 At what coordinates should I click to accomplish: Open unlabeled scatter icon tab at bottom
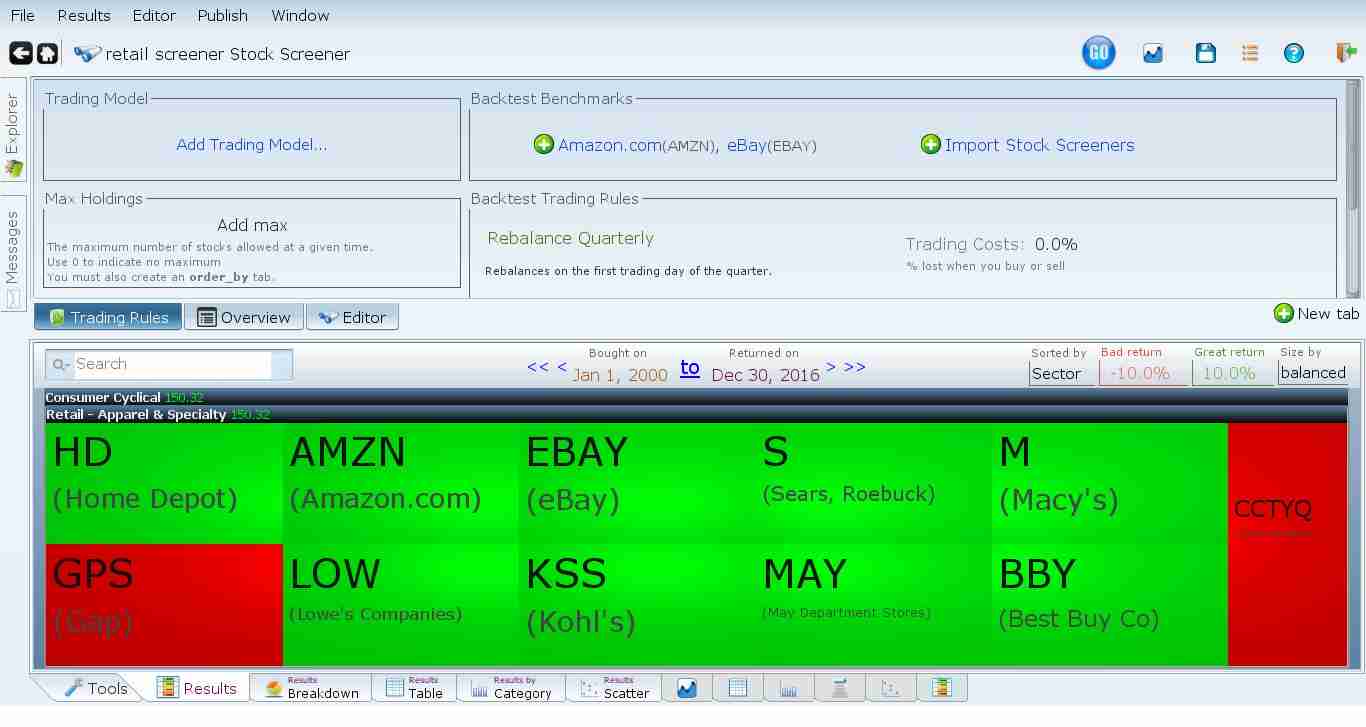tap(891, 688)
